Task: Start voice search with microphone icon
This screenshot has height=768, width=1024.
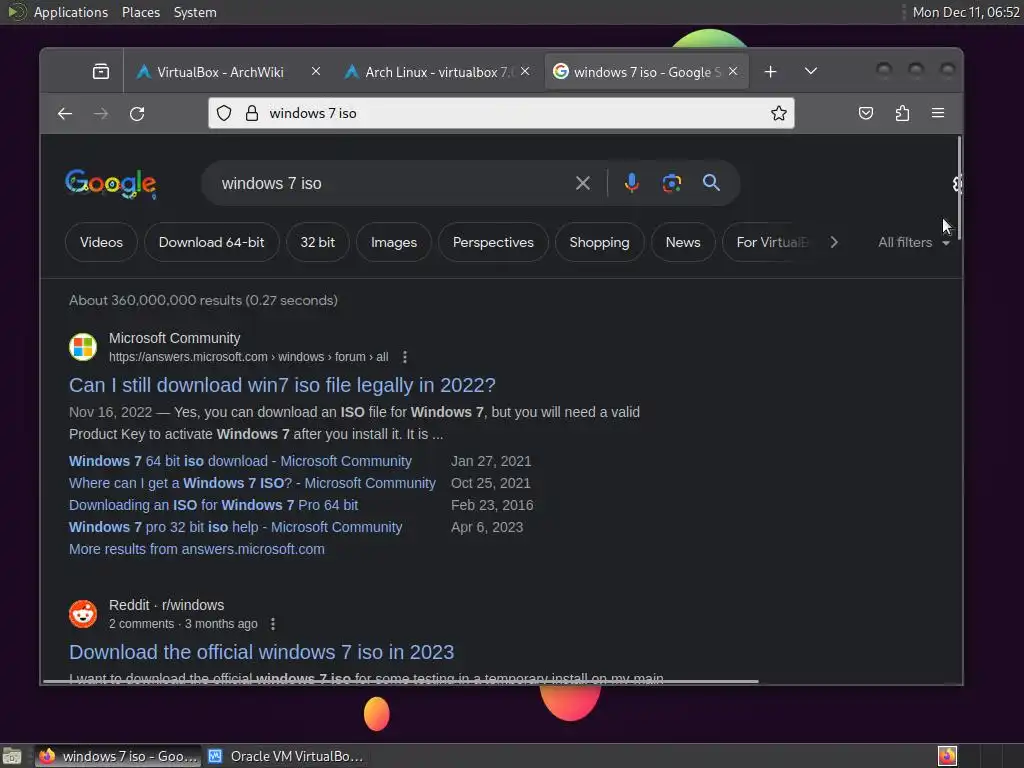Action: [631, 184]
